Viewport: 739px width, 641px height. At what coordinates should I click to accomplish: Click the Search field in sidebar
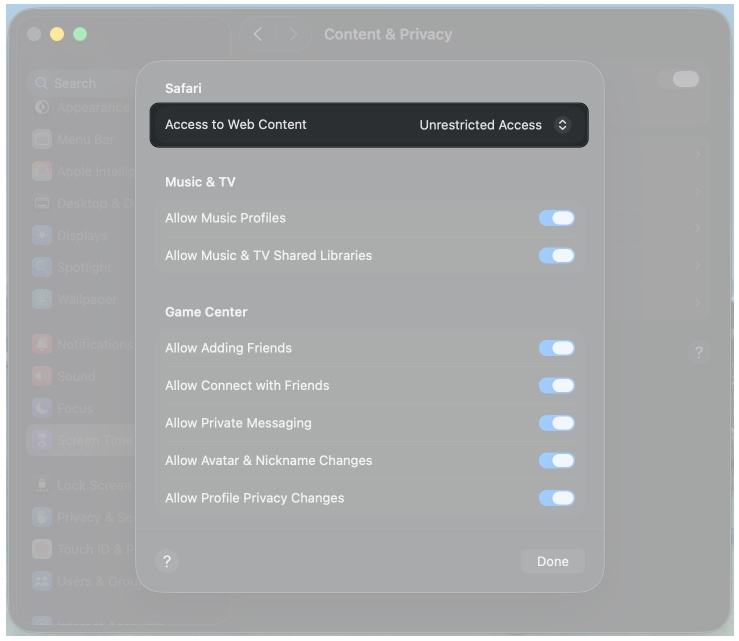(x=80, y=83)
